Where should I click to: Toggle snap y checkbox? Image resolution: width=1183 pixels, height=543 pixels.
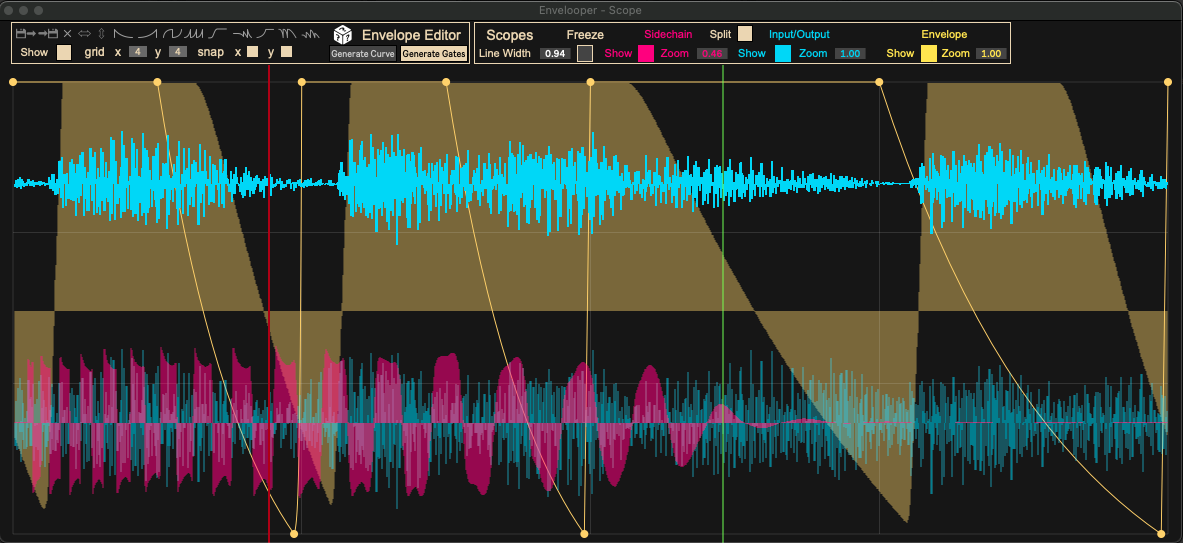286,52
